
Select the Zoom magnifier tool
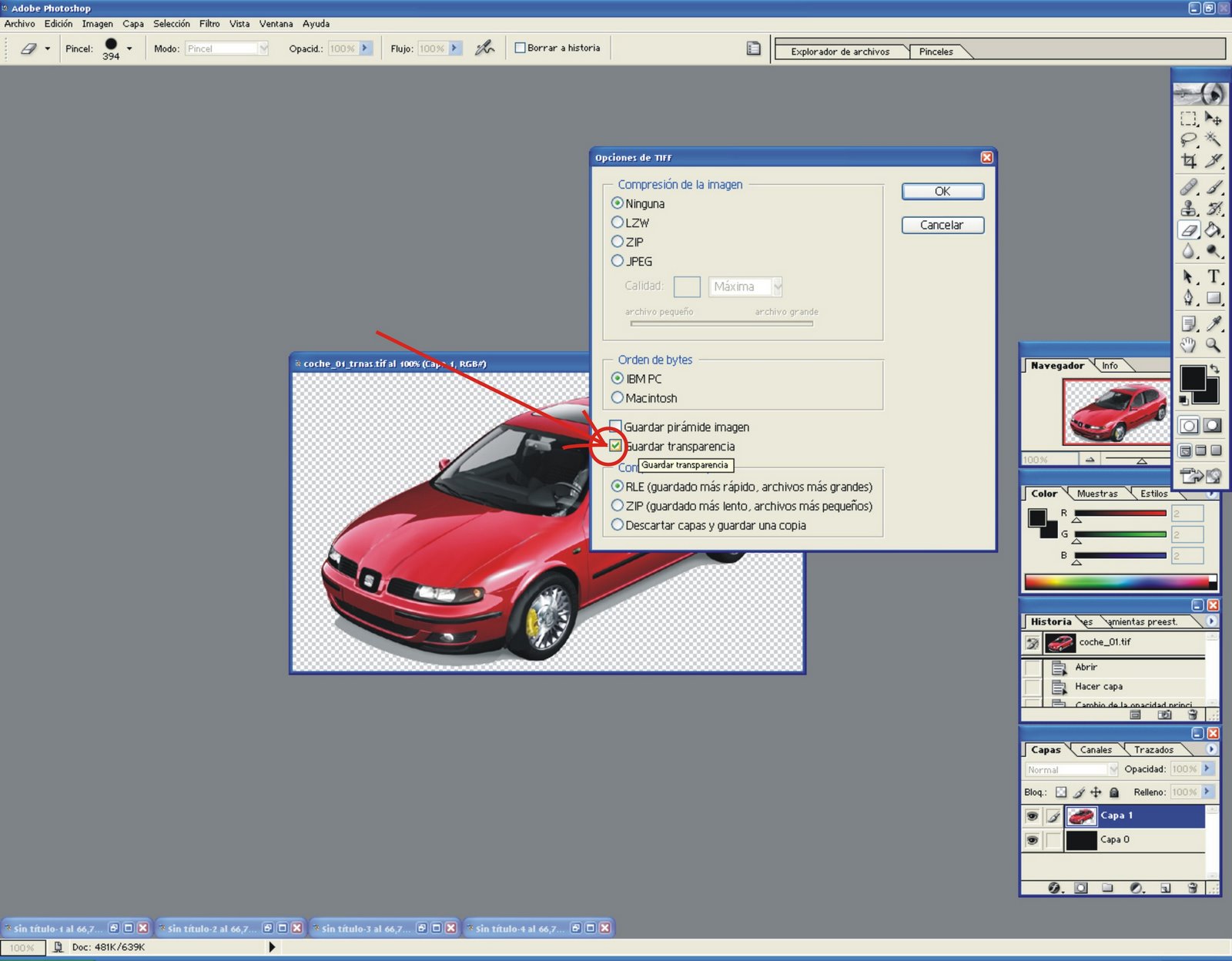point(1214,345)
